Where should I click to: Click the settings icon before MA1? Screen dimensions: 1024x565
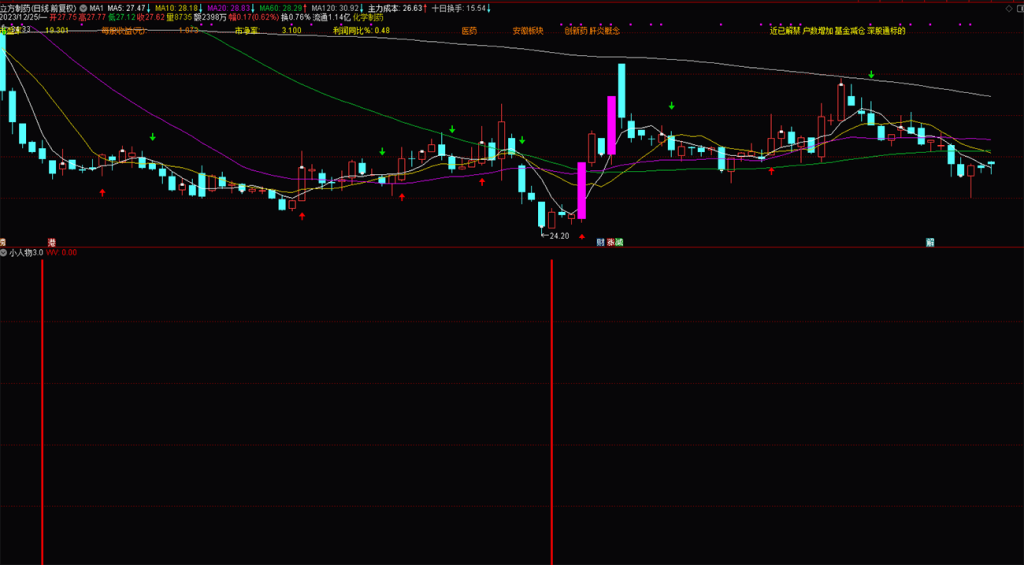[83, 7]
